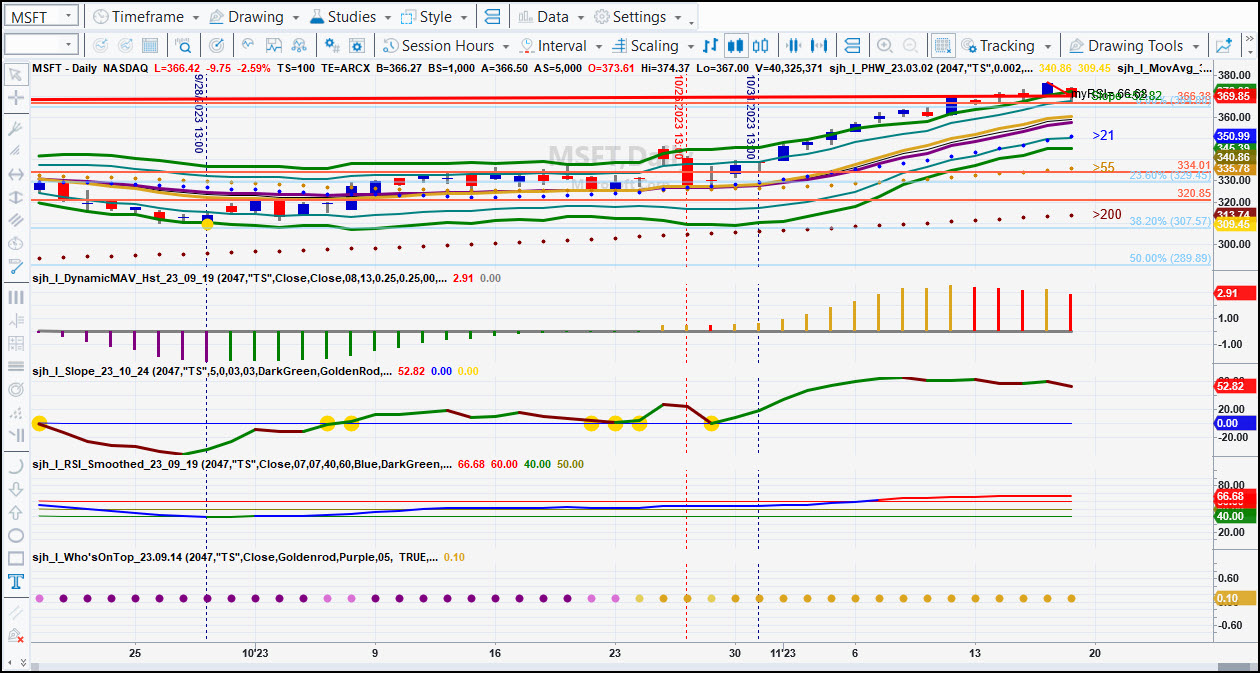Viewport: 1260px width, 673px height.
Task: Click the calendar date icon
Action: [150, 46]
